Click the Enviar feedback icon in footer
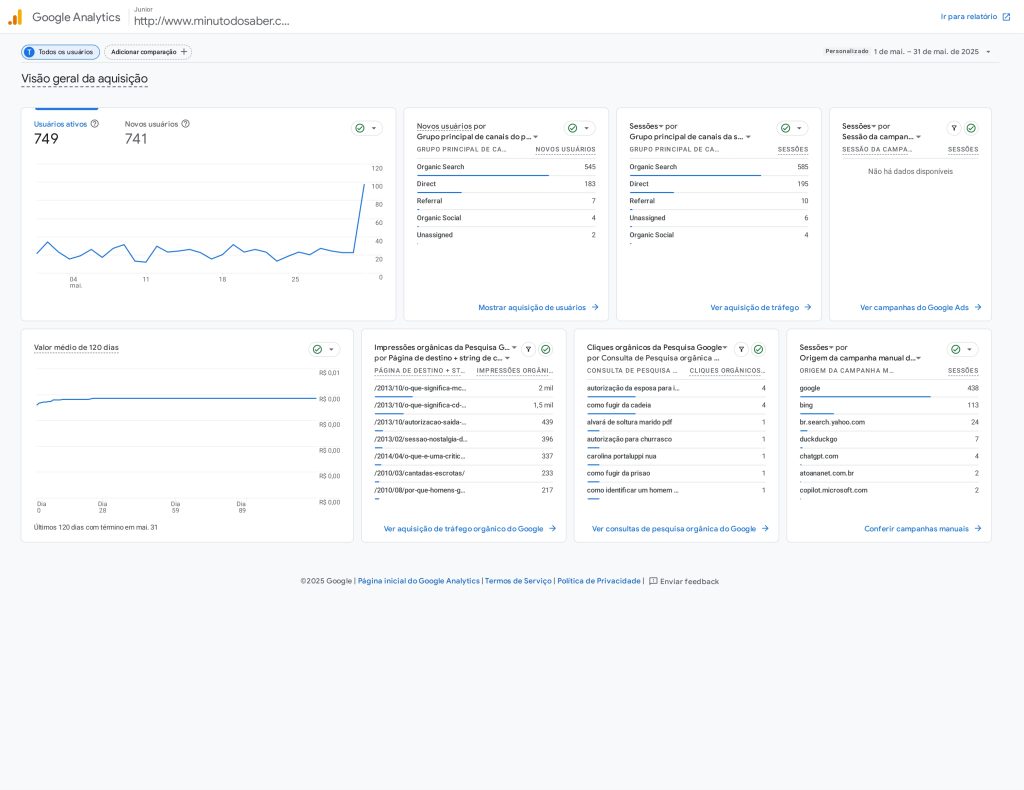1024x790 pixels. tap(653, 581)
